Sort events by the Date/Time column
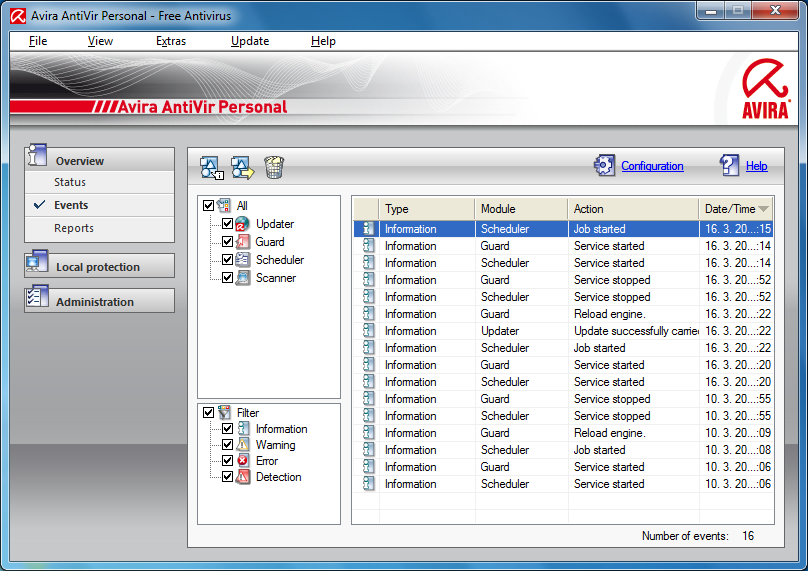Image resolution: width=808 pixels, height=571 pixels. pyautogui.click(x=735, y=209)
